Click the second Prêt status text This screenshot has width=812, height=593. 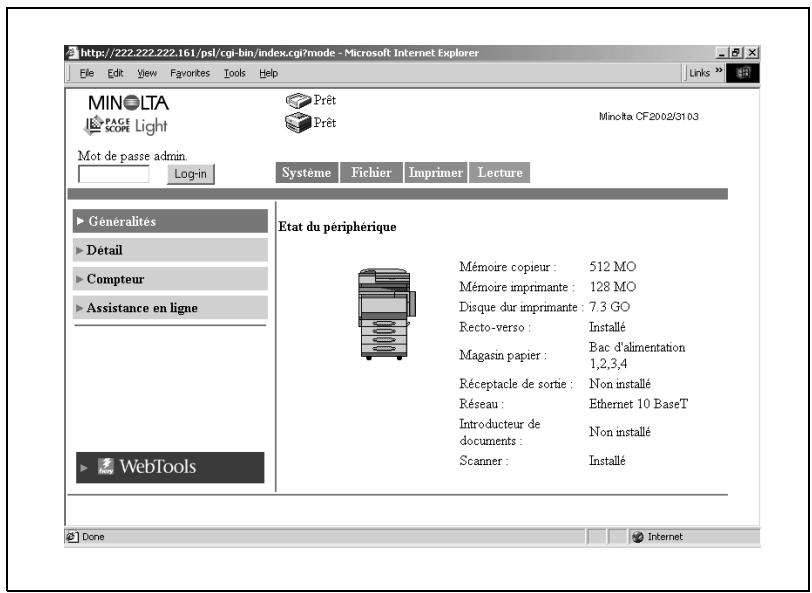[325, 123]
